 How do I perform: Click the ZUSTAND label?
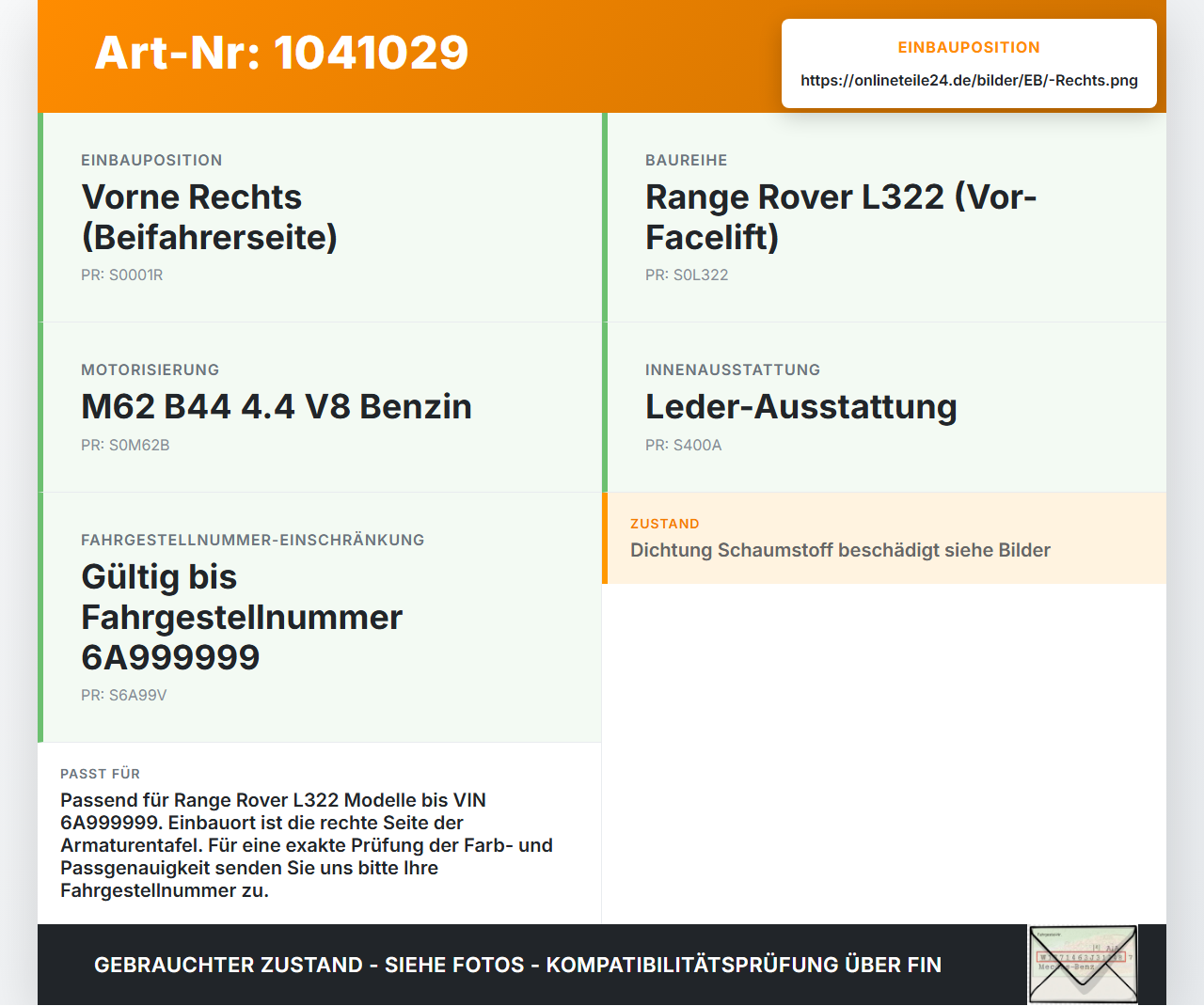click(x=665, y=524)
